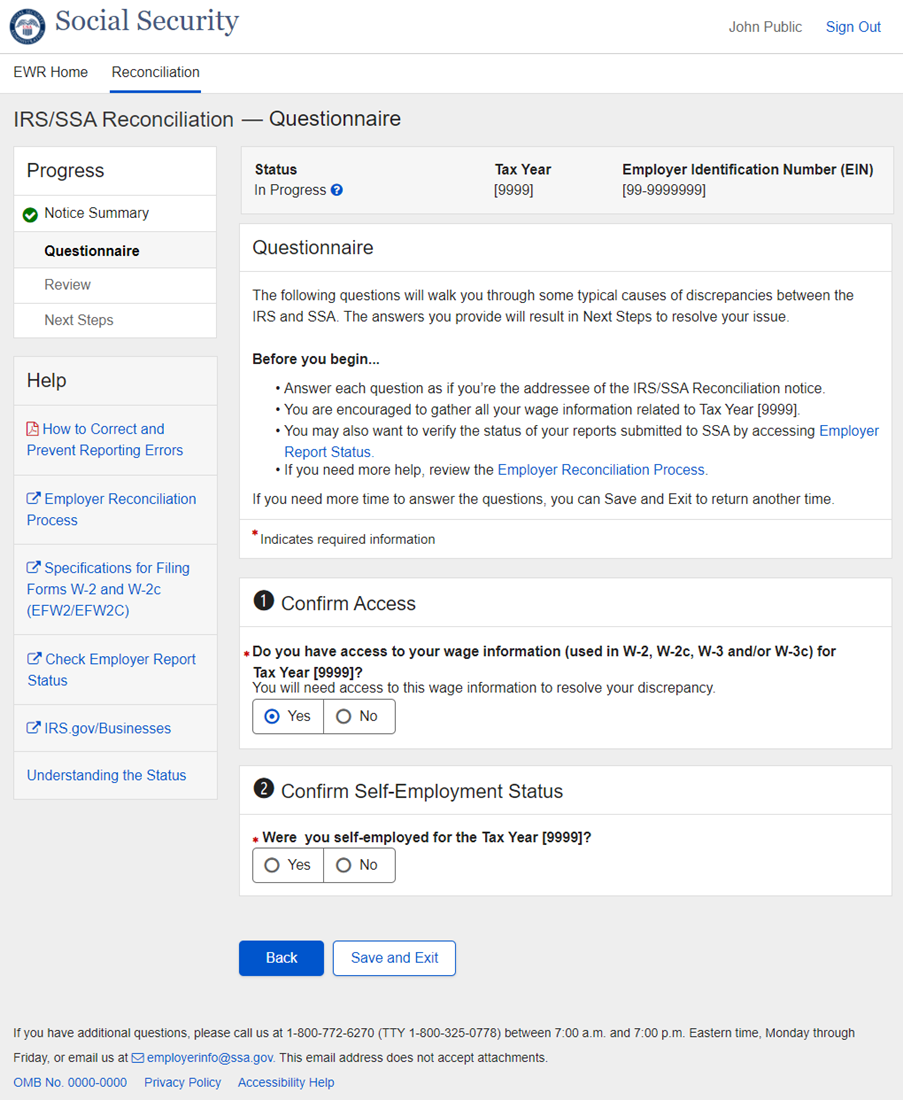
Task: Click the envelope icon by employerinfo email
Action: 138,1058
